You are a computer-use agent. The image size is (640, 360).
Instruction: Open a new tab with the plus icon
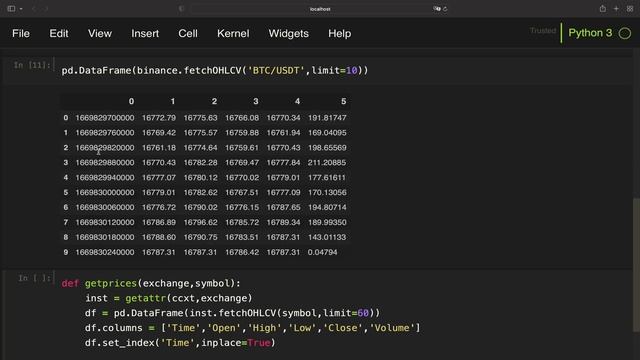coord(616,9)
